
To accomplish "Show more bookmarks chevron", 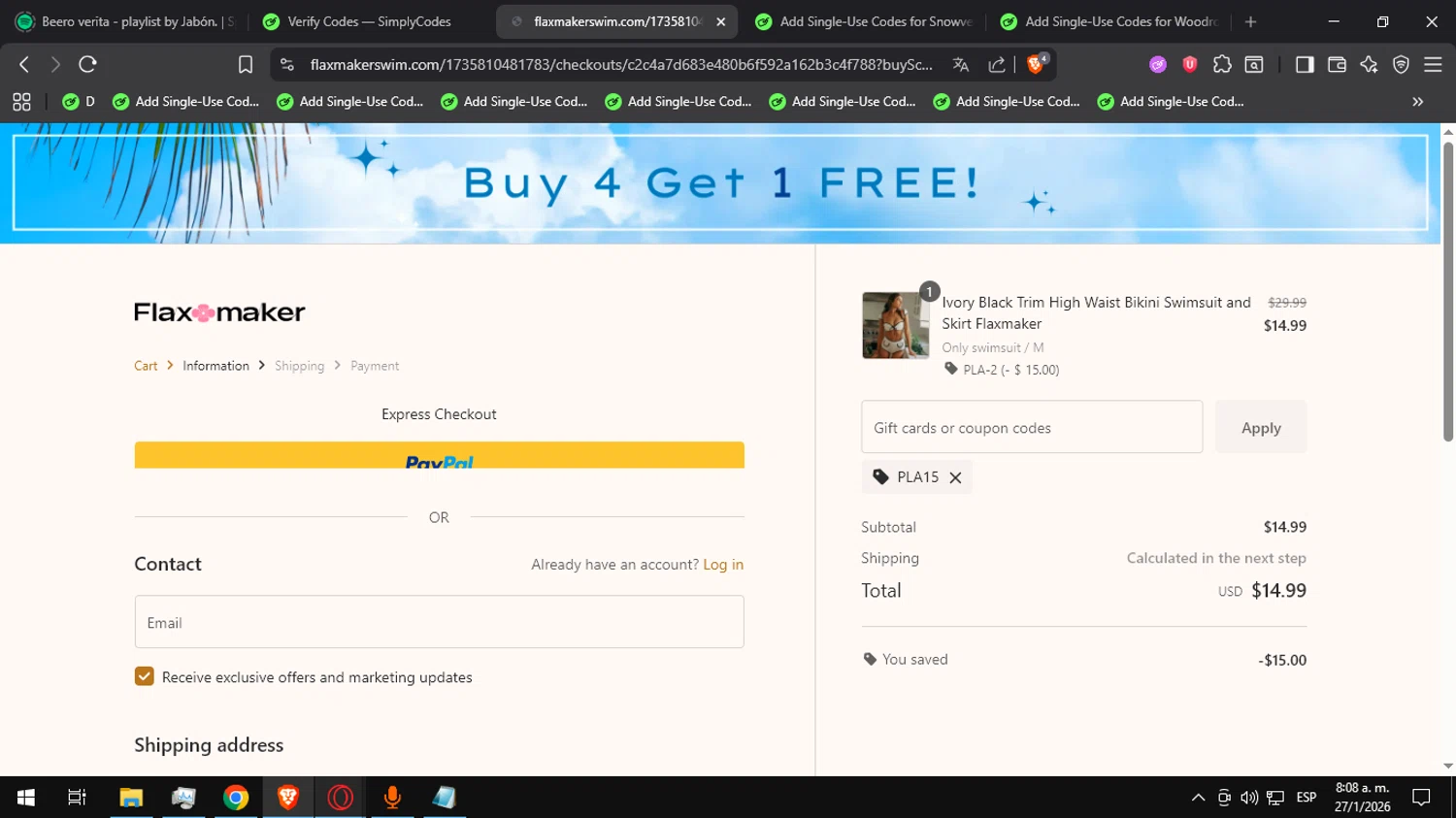I will coord(1417,101).
